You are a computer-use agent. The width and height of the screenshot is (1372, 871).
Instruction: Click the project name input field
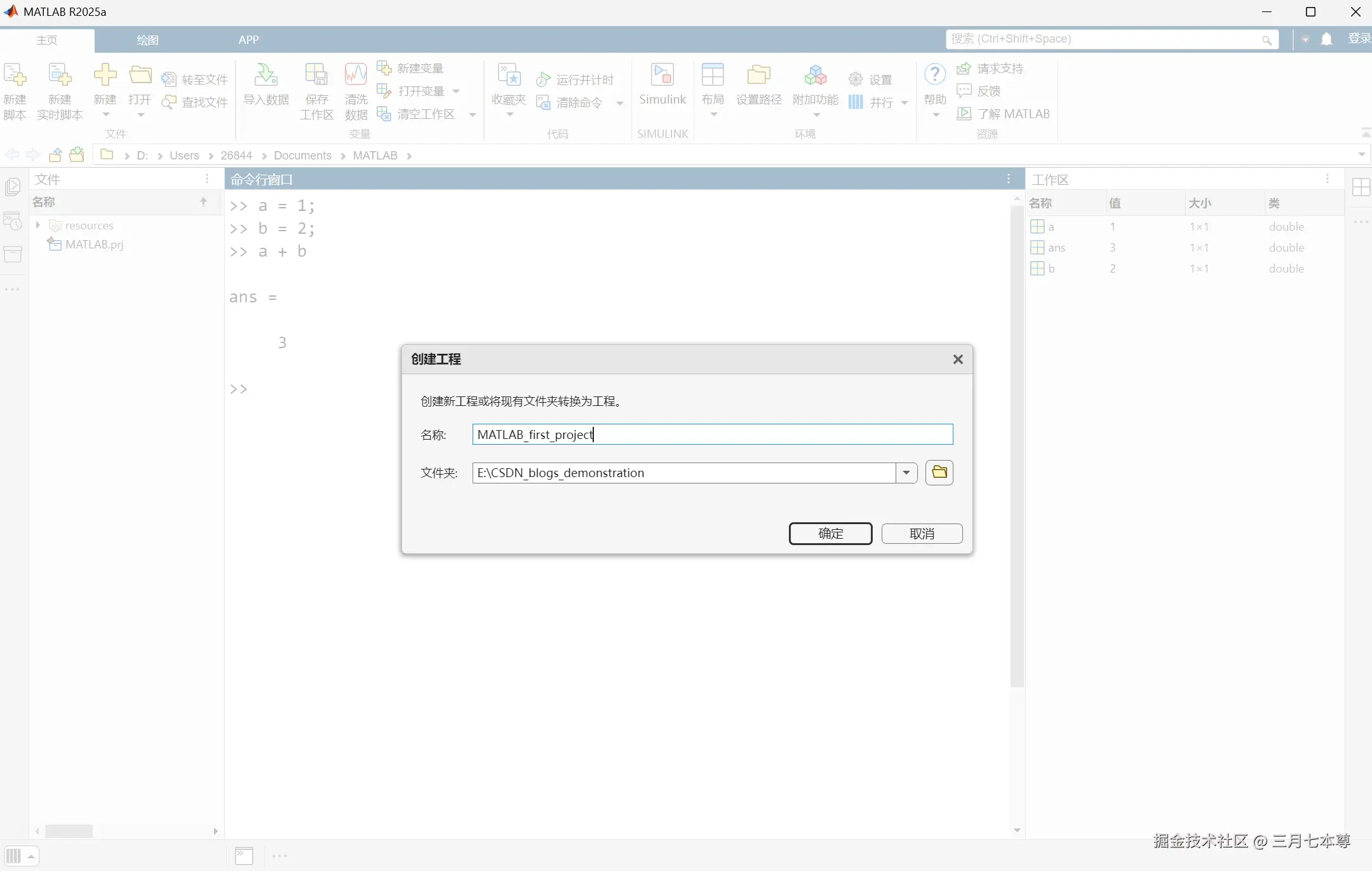[712, 435]
